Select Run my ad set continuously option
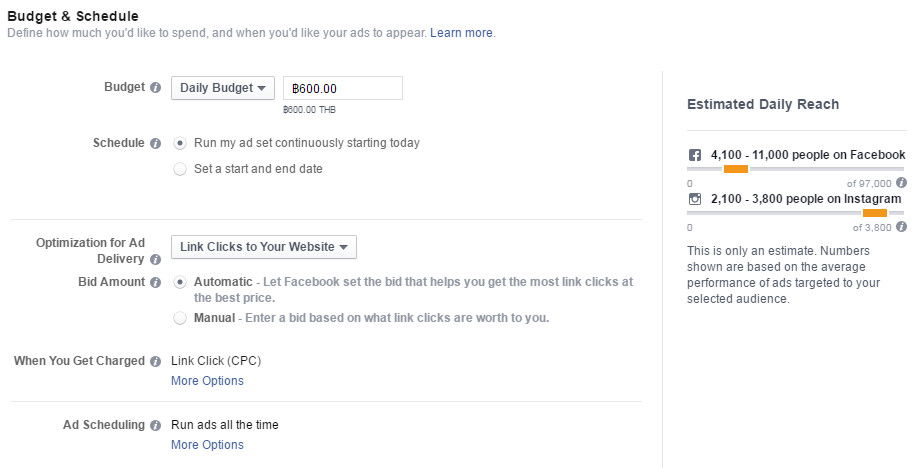Viewport: 922px width, 468px height. tap(180, 143)
